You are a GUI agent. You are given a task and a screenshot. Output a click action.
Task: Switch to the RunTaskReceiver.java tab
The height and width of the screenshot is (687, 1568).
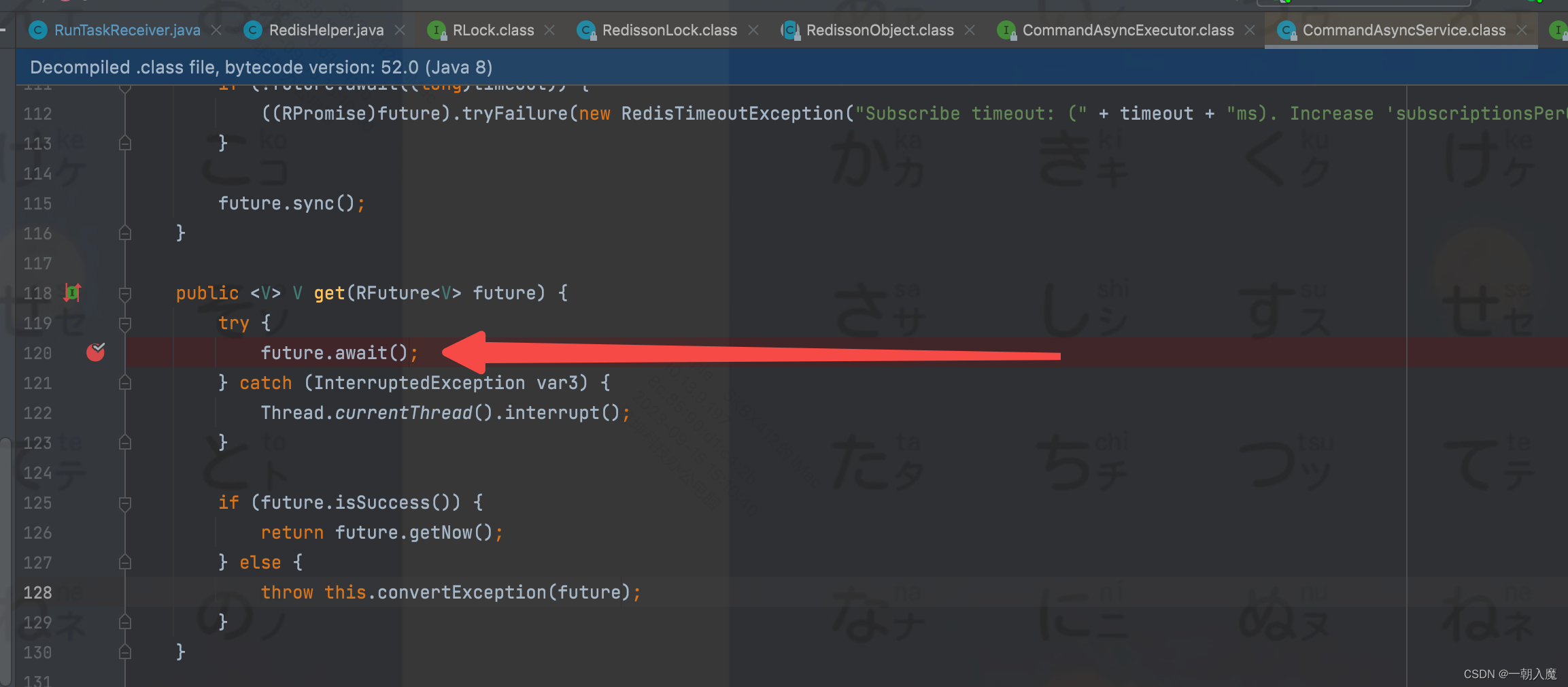[x=126, y=30]
